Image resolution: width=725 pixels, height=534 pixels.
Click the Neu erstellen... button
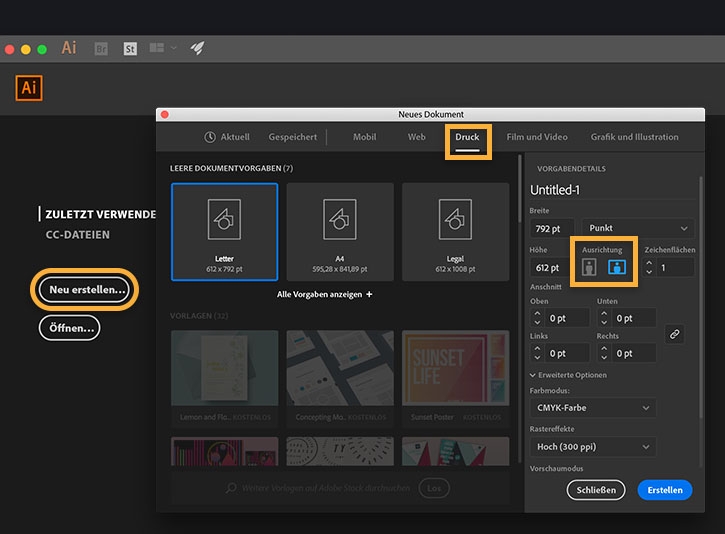click(84, 290)
